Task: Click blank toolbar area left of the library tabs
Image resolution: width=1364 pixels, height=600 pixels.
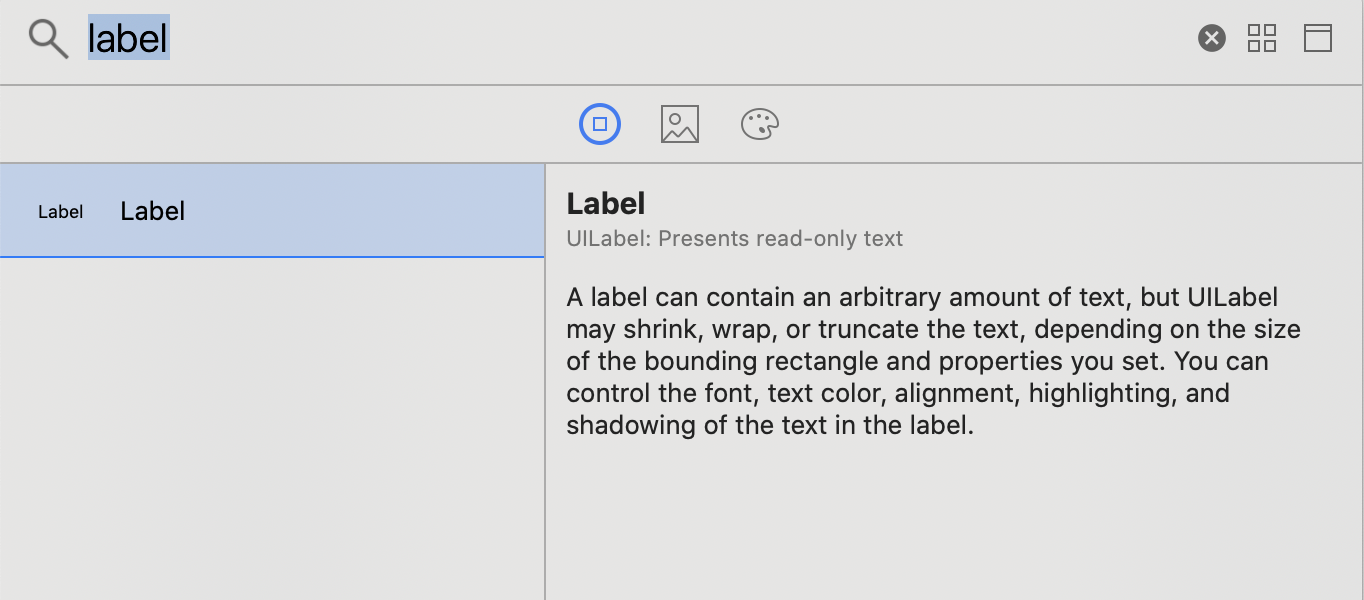Action: 280,125
